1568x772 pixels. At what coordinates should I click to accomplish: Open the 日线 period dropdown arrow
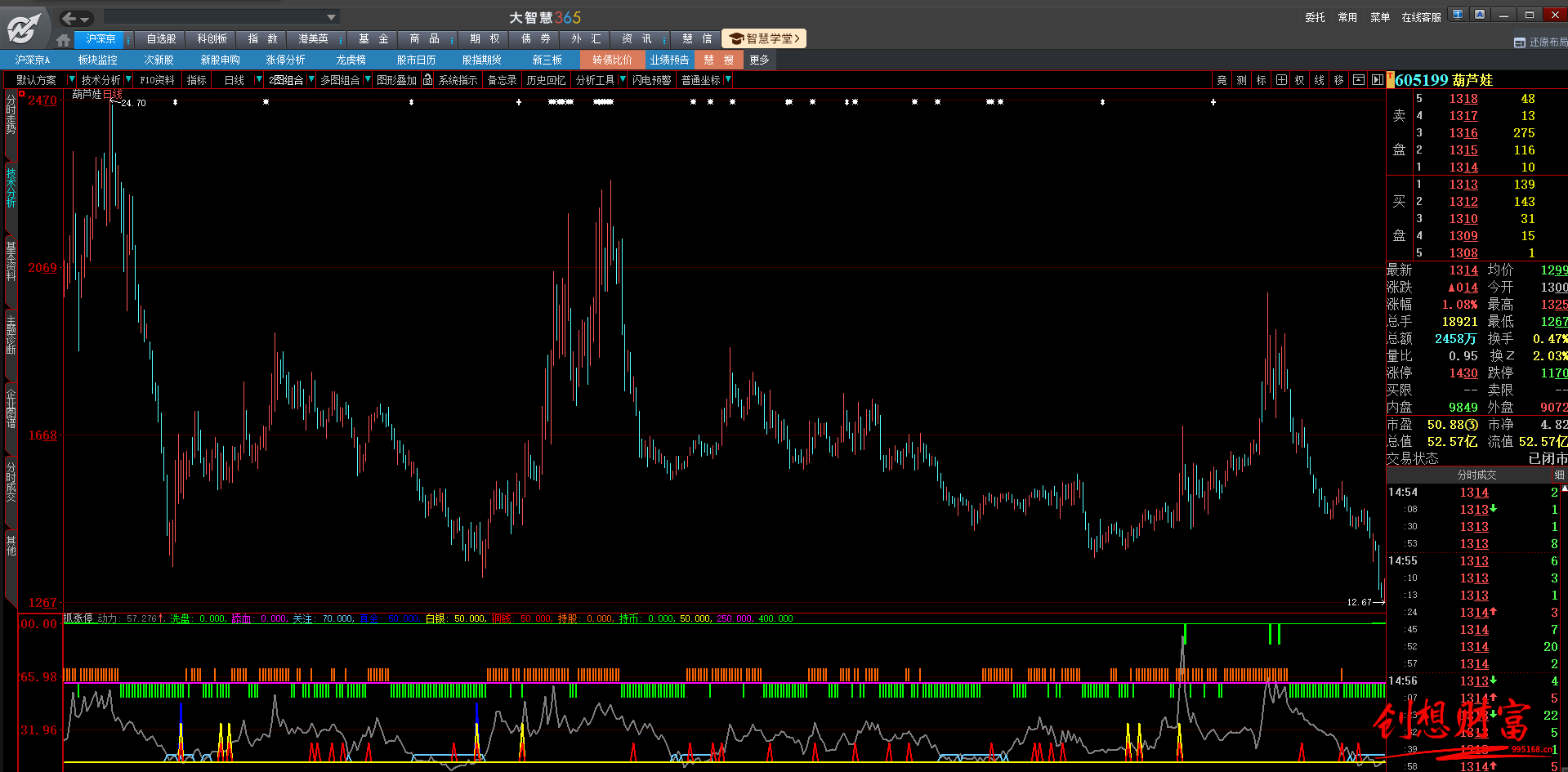[x=259, y=79]
